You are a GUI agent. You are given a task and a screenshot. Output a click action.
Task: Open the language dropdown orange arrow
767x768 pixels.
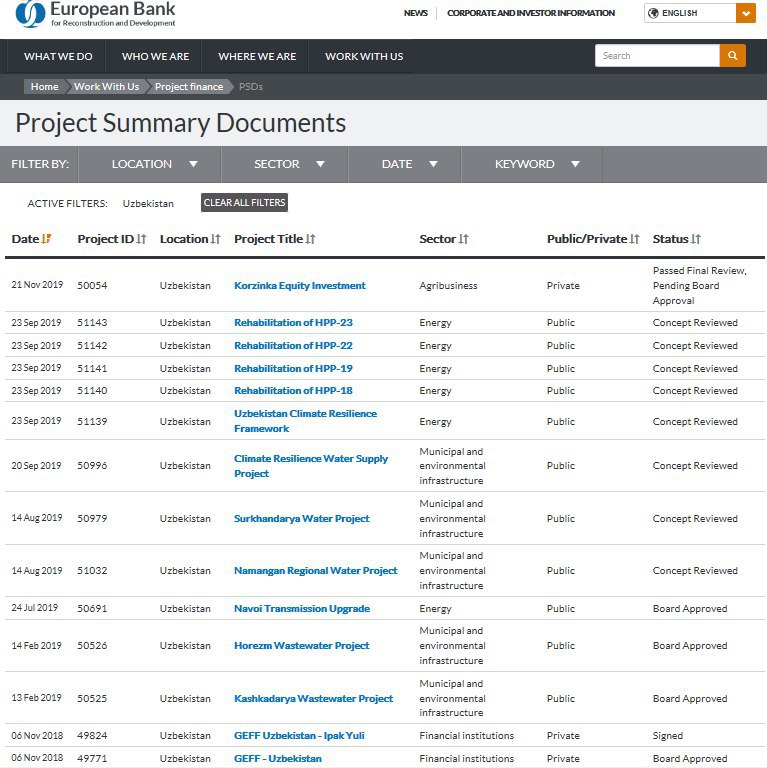[745, 13]
